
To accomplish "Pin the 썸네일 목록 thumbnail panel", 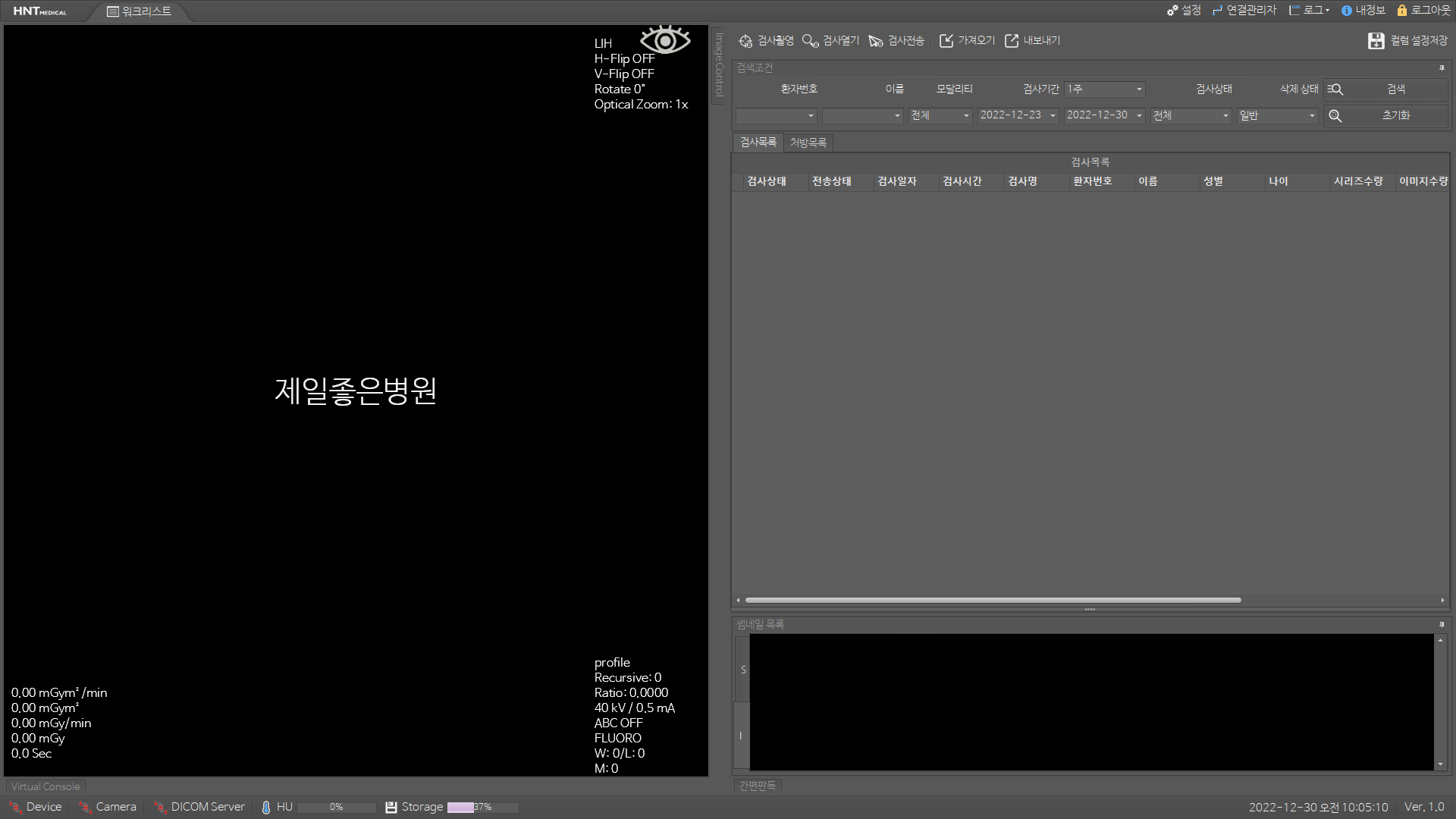I will point(1442,625).
